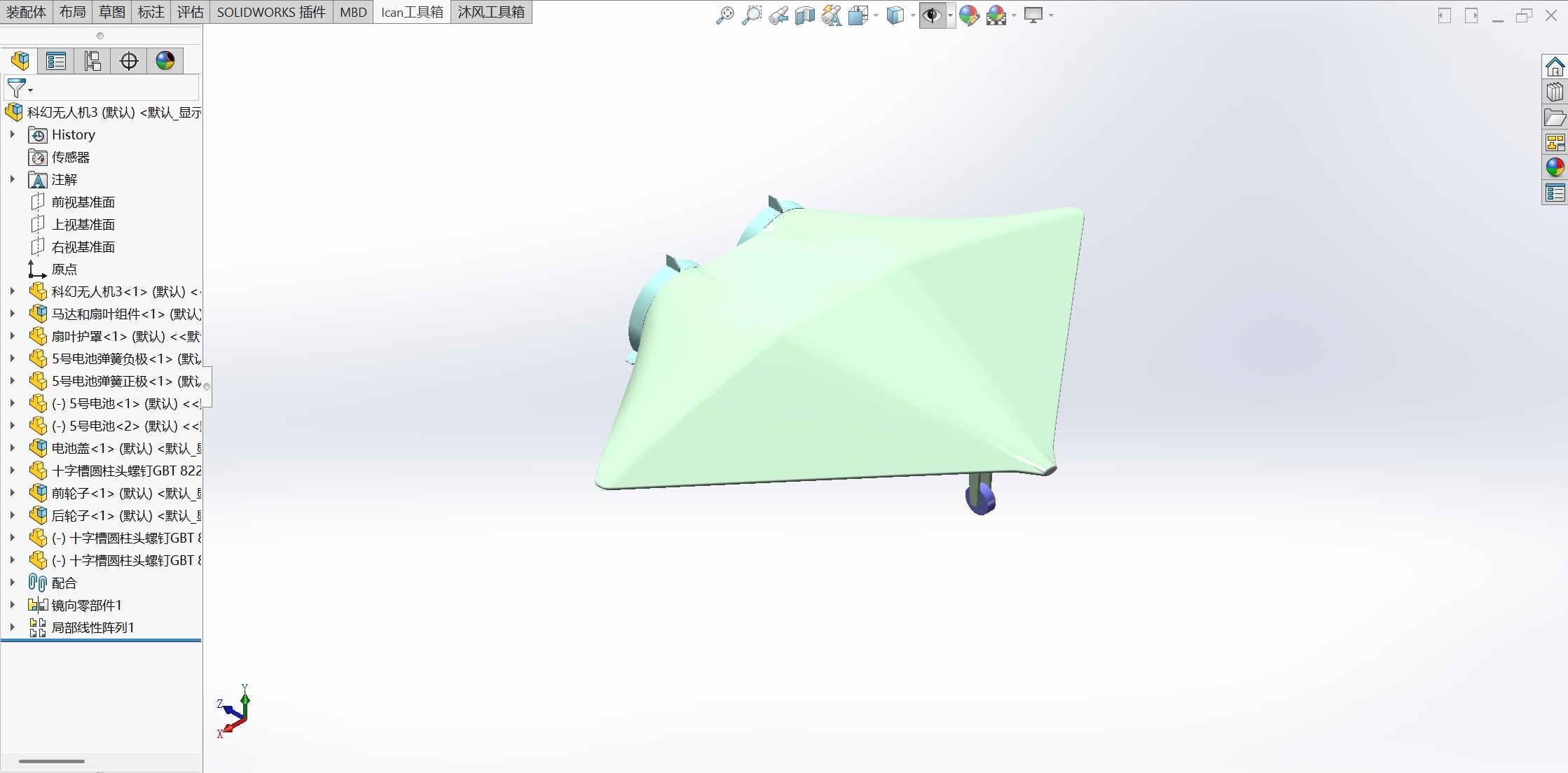This screenshot has height=773, width=1568.
Task: Toggle the Hide/Show Items eye button
Action: (x=931, y=15)
